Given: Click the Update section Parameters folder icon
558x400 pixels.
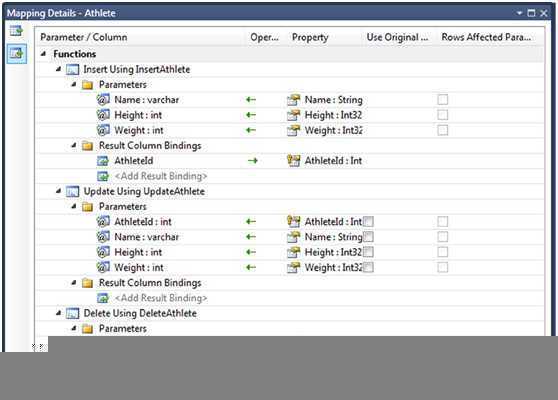Looking at the screenshot, I should coord(88,207).
